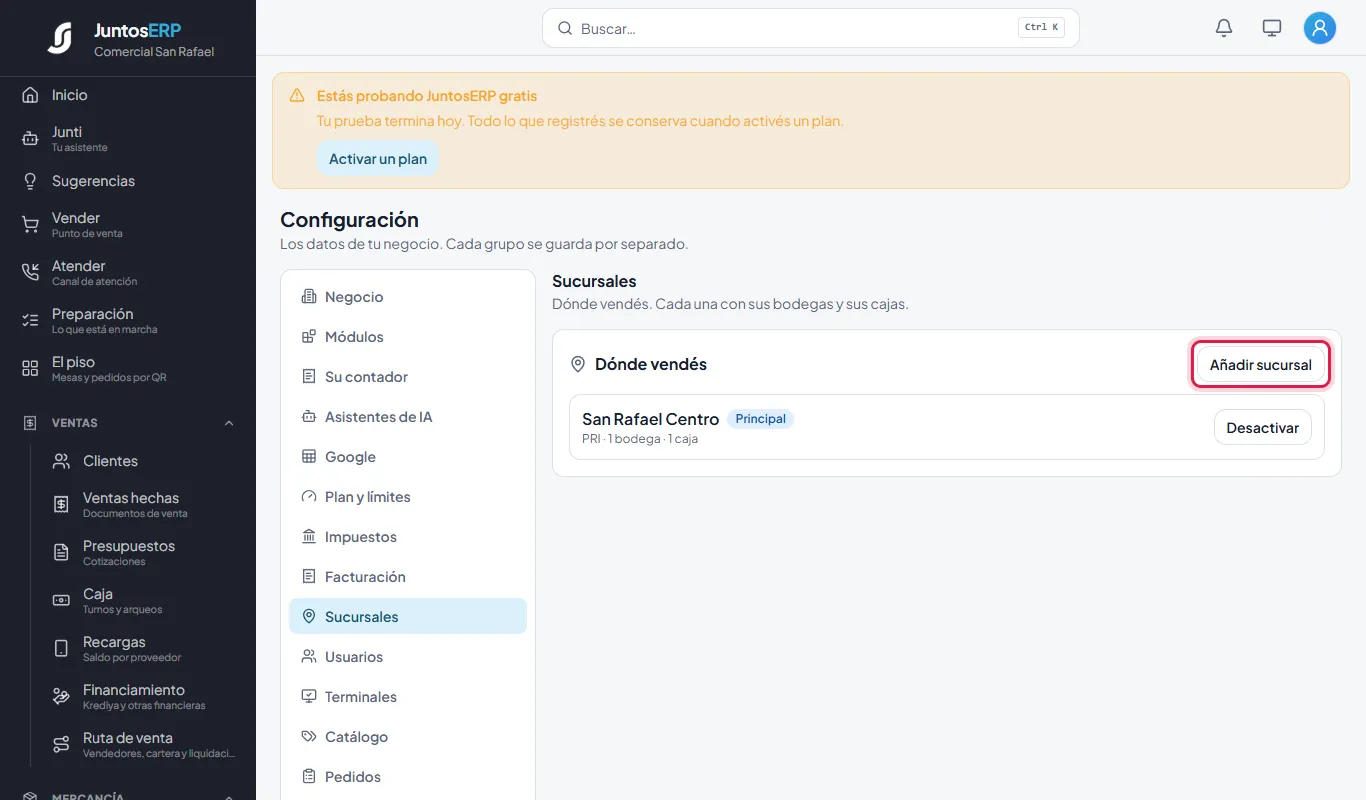Go to Ventas hechas in sidebar

[x=146, y=504]
